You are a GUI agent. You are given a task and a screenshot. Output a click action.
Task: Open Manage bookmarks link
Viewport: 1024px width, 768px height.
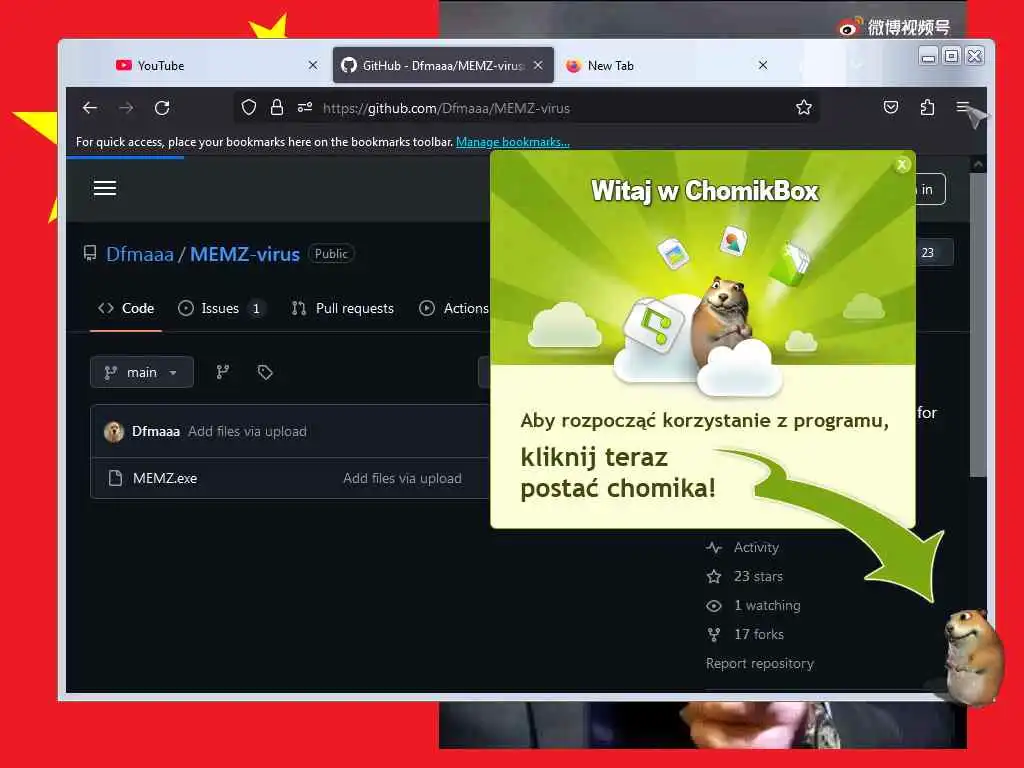513,142
